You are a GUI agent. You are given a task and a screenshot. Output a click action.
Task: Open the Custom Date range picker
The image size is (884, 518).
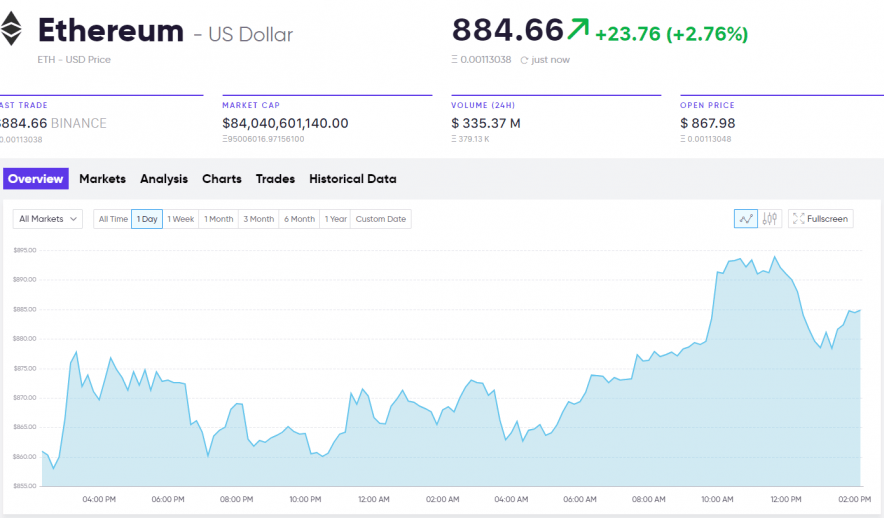tap(380, 219)
